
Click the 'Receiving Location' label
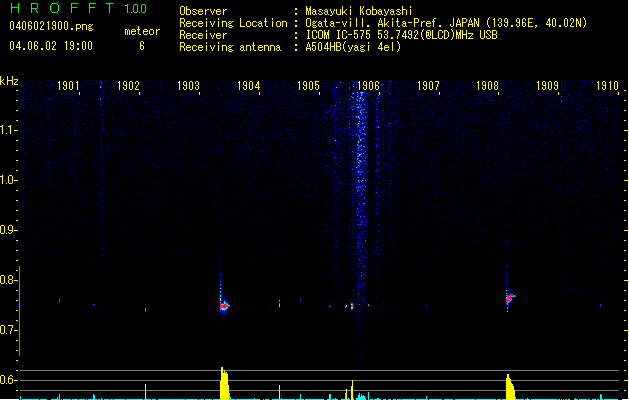coord(233,23)
